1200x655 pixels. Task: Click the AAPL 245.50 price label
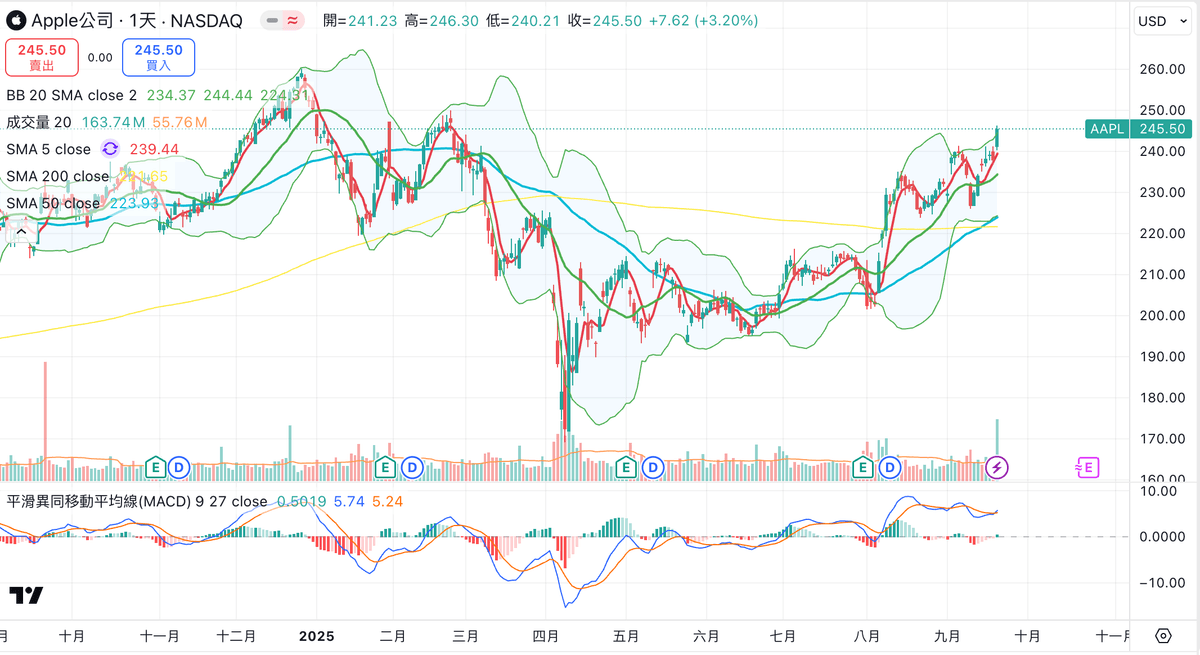click(1137, 129)
